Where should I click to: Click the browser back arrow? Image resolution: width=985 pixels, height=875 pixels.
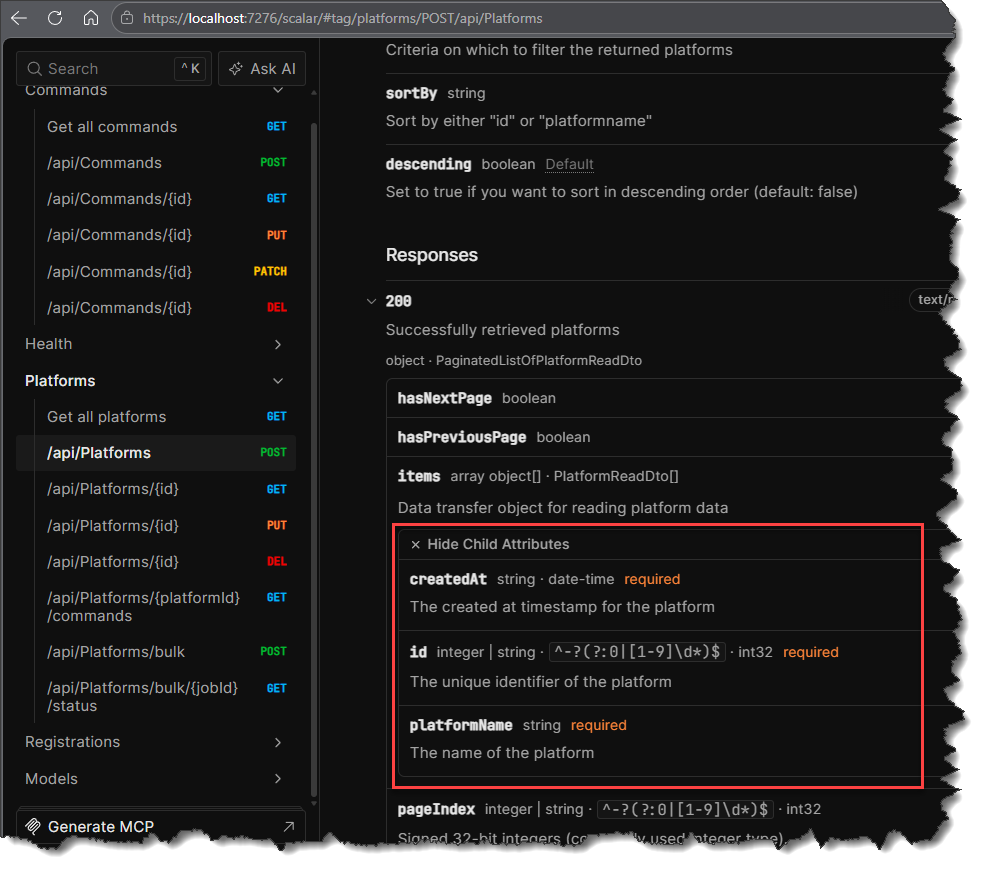pos(19,18)
